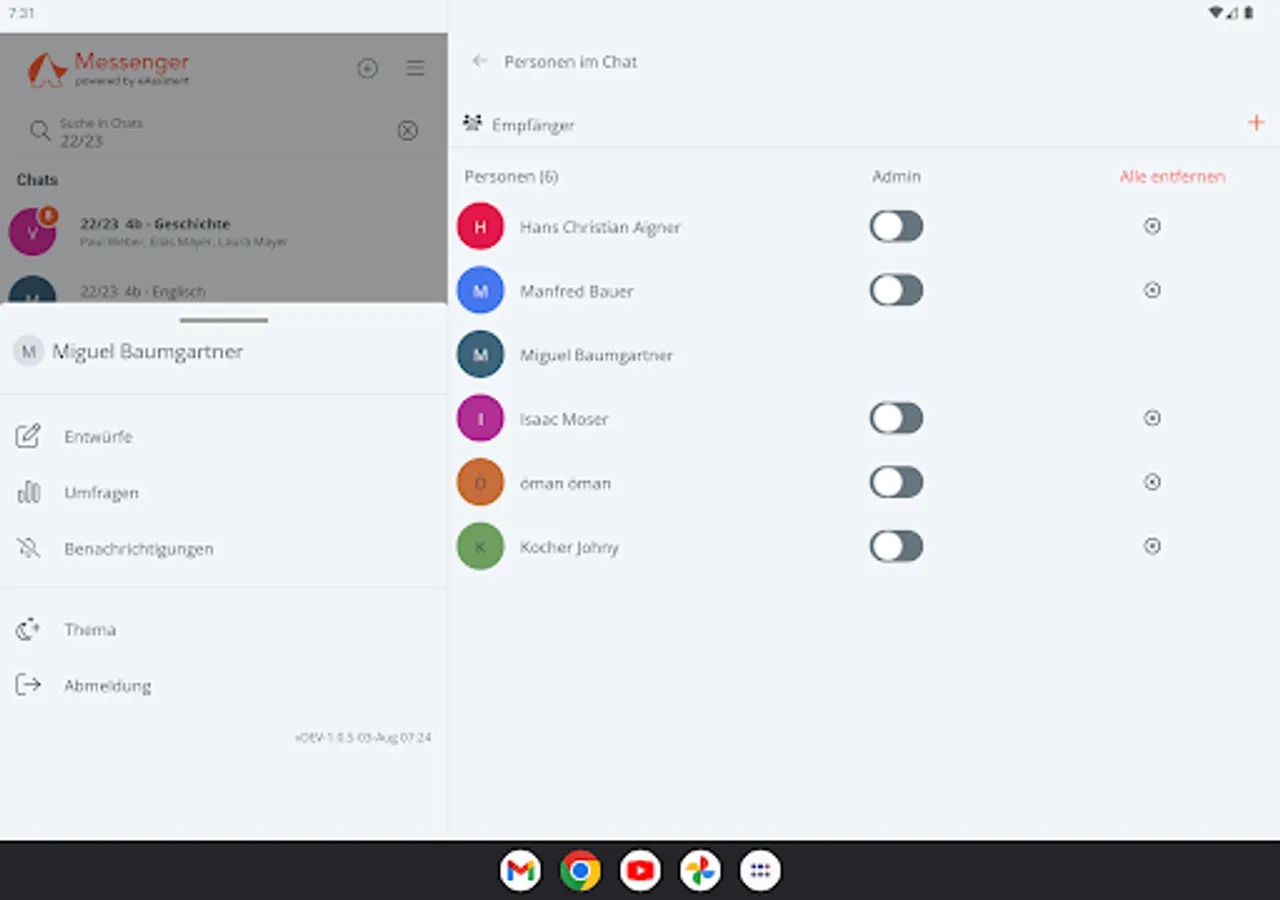The width and height of the screenshot is (1280, 900).
Task: Open chat 22/23 4b - Englisch
Action: tap(224, 289)
